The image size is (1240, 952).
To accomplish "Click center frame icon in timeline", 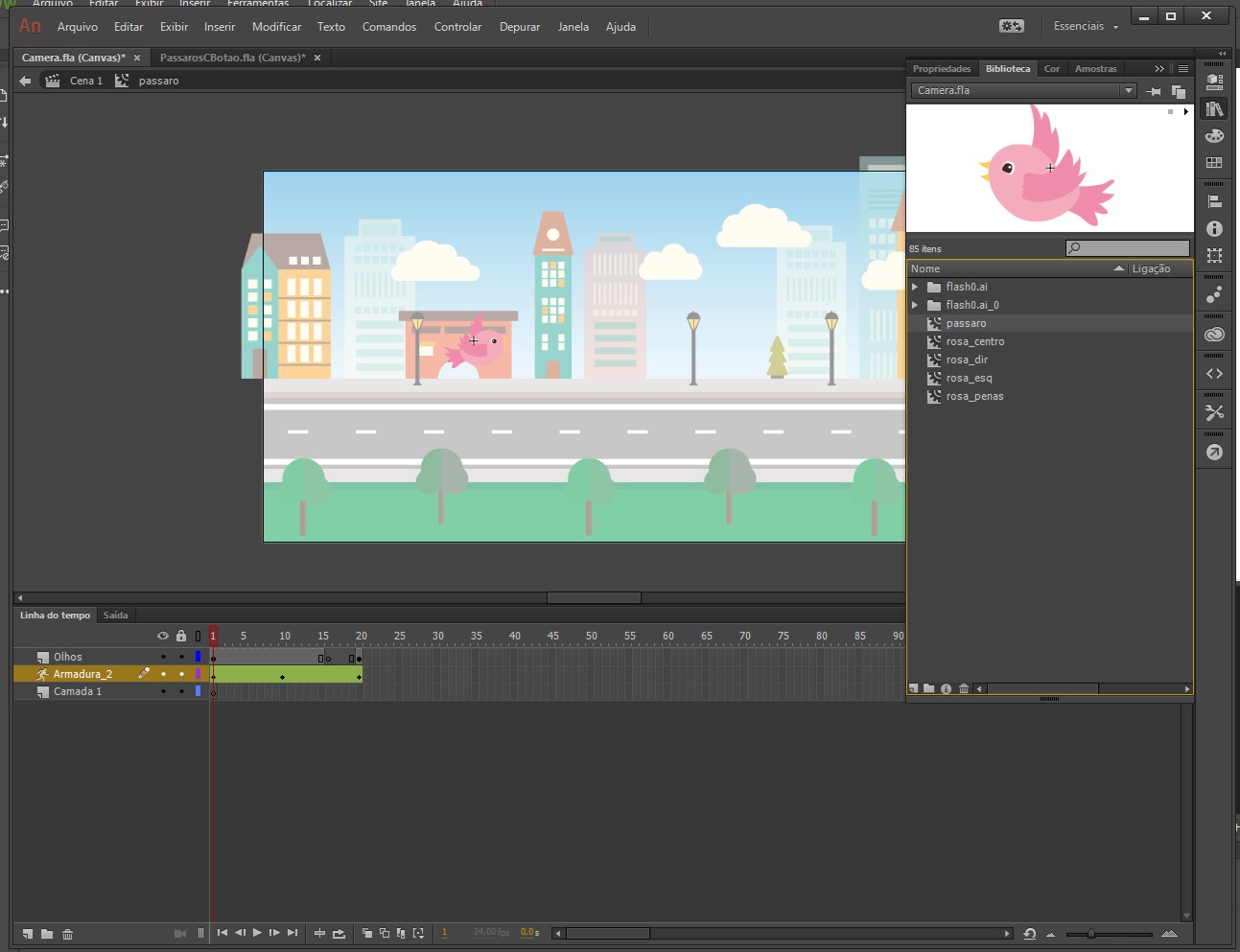I will coord(320,933).
